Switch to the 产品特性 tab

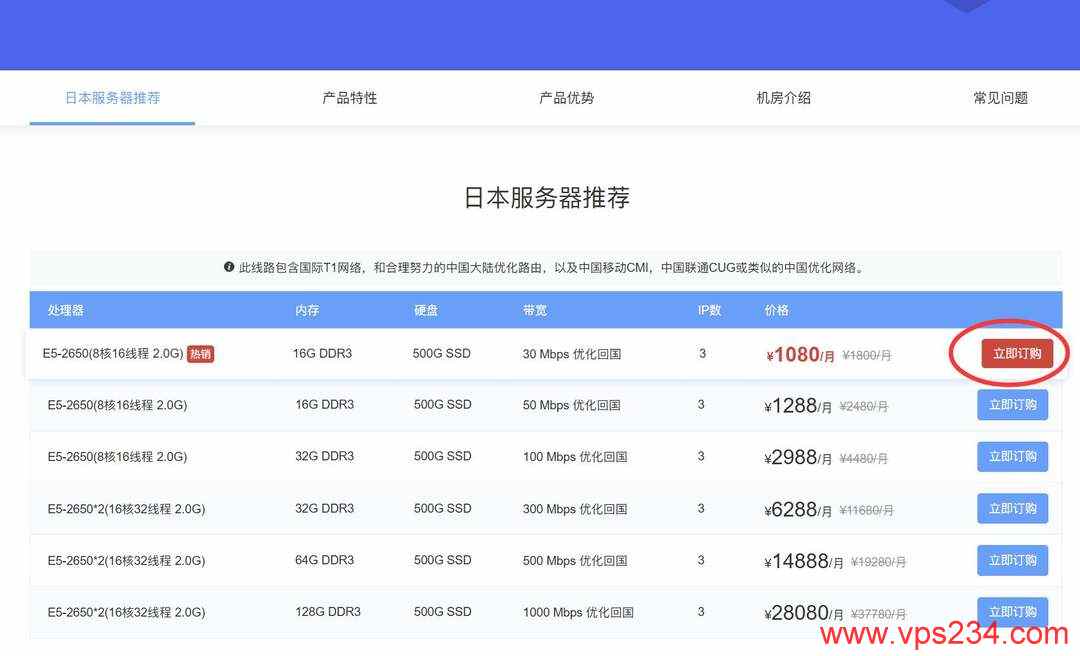350,98
